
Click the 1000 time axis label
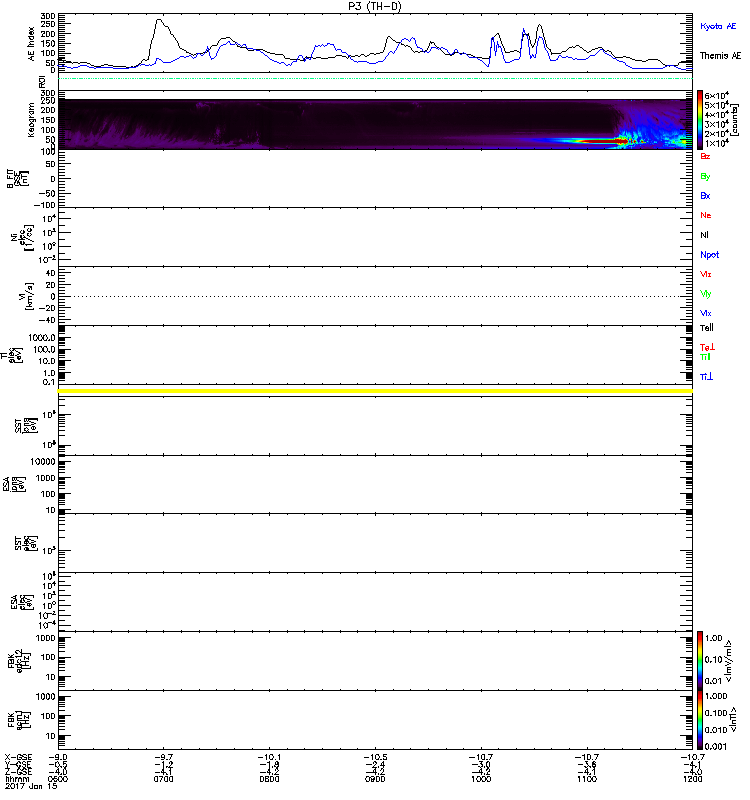tap(481, 779)
